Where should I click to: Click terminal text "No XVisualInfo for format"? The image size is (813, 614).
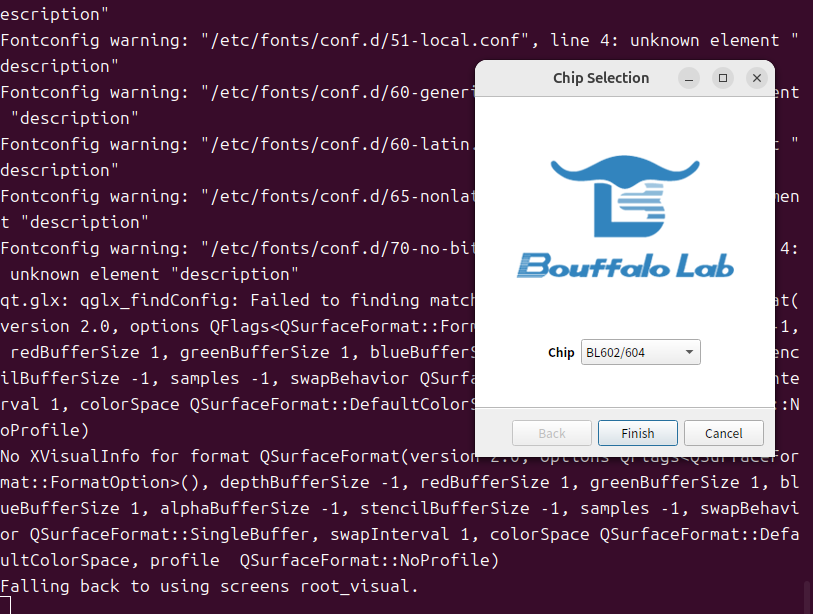124,456
